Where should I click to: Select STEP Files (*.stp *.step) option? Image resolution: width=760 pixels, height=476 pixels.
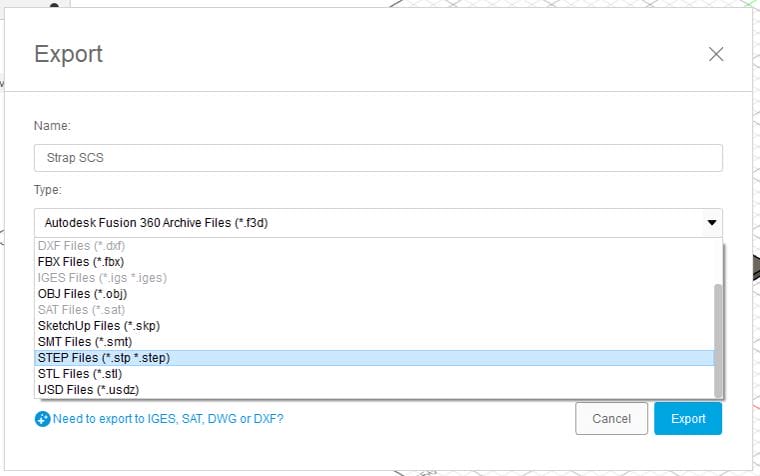[103, 358]
